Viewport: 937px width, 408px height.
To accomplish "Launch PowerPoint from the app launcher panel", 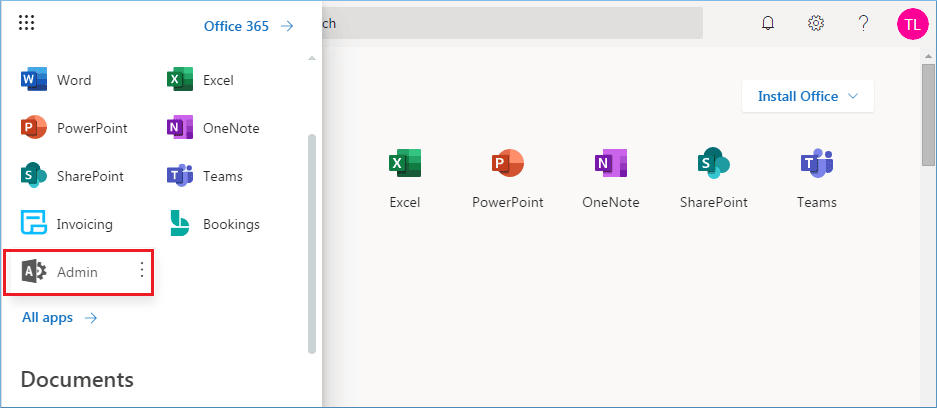I will [x=74, y=128].
